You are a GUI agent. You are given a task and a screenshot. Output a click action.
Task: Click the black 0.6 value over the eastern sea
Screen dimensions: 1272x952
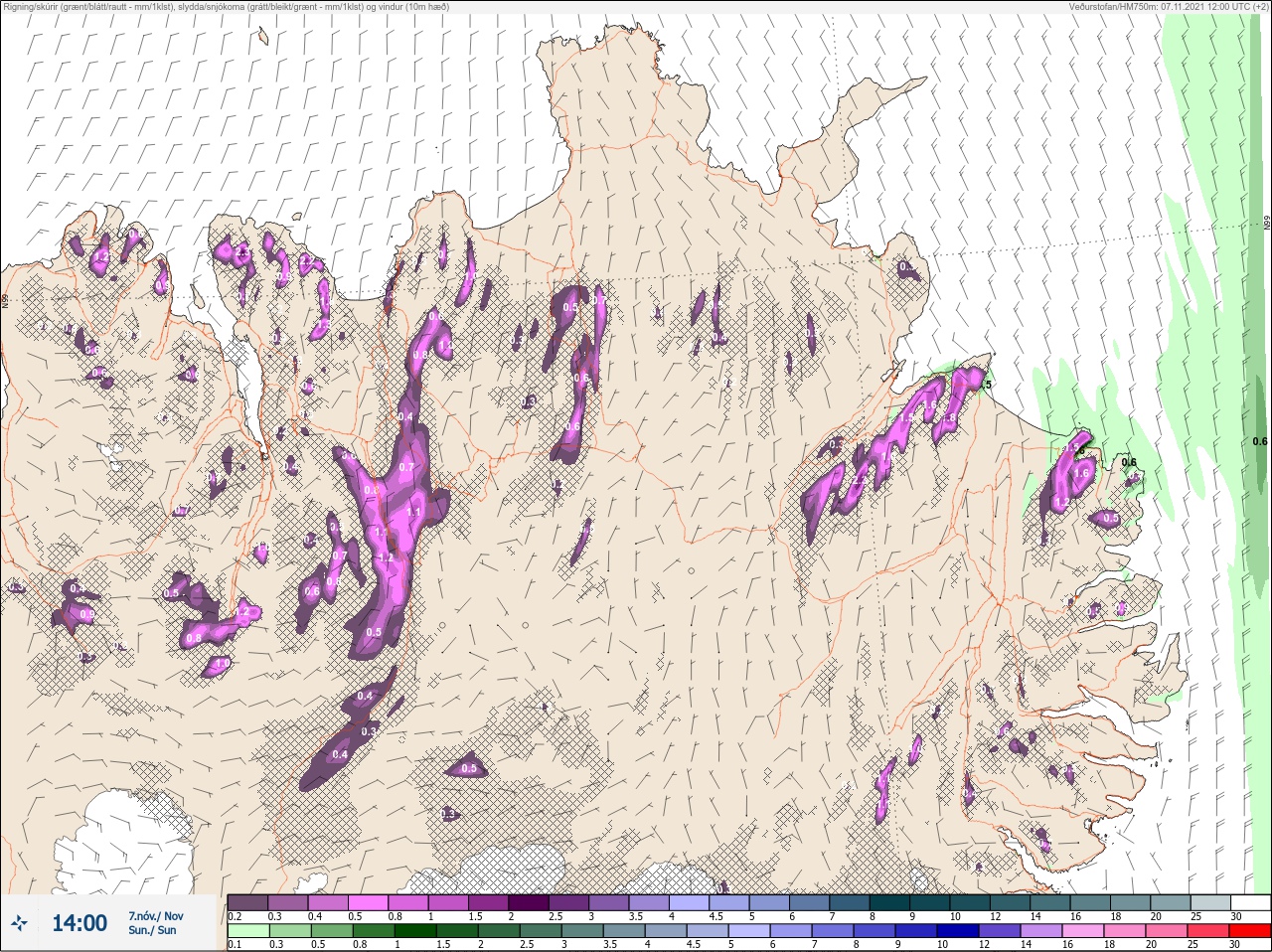1260,441
